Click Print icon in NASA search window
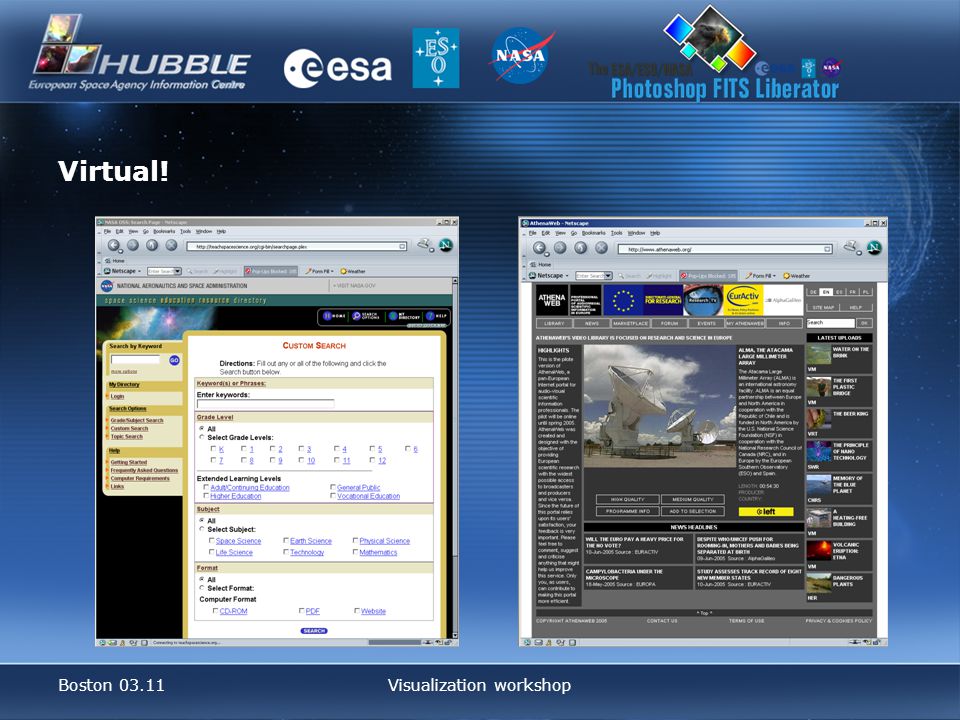The width and height of the screenshot is (960, 720). coord(425,245)
